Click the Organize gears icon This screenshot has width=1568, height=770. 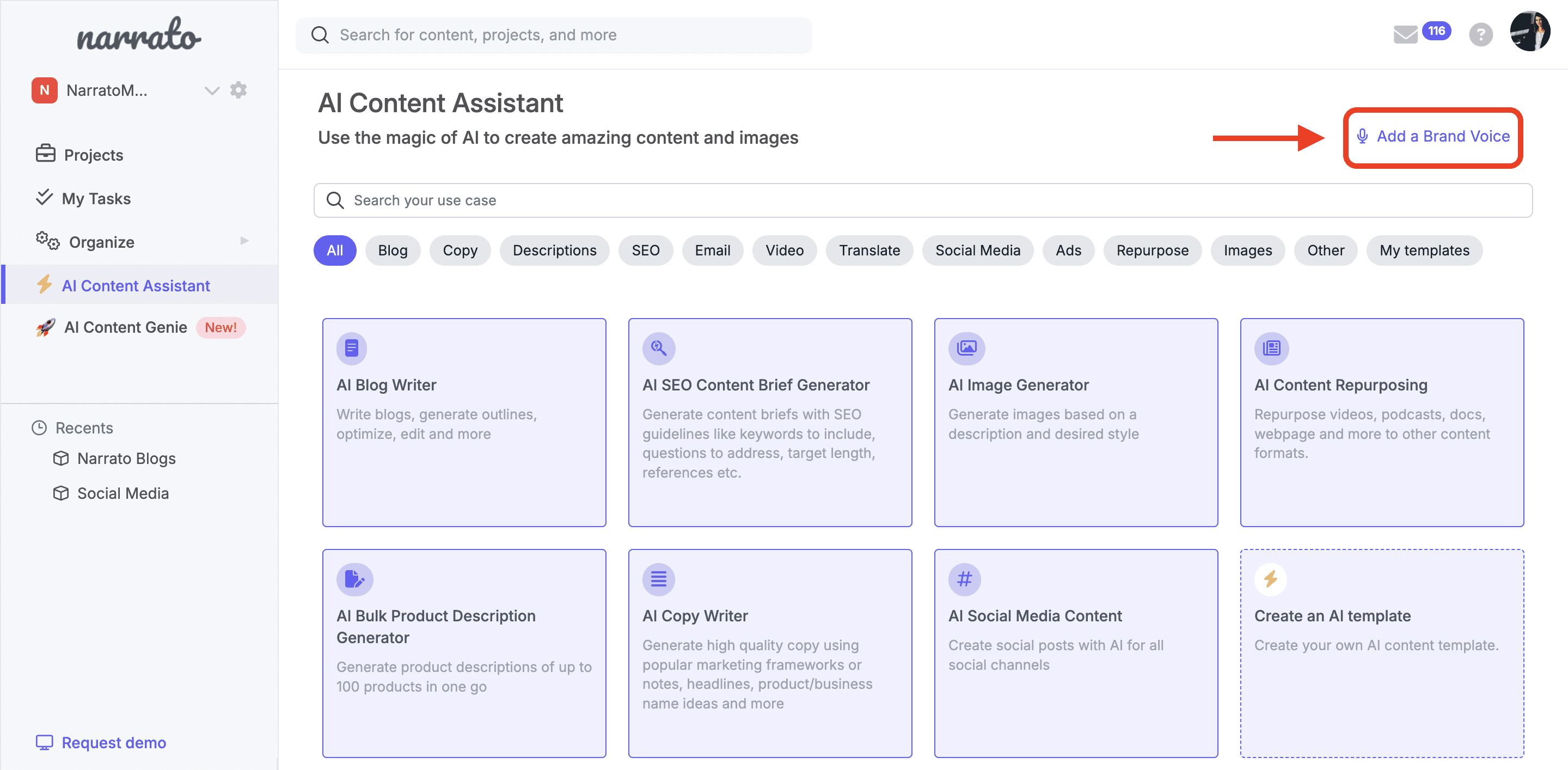(x=47, y=241)
